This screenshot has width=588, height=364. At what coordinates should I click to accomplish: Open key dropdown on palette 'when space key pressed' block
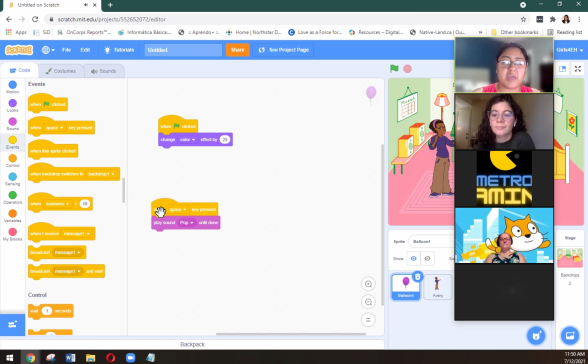click(x=54, y=128)
